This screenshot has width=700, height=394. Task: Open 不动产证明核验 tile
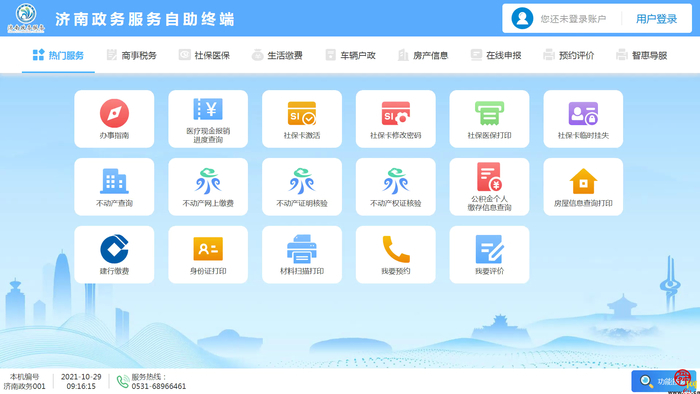tap(302, 187)
